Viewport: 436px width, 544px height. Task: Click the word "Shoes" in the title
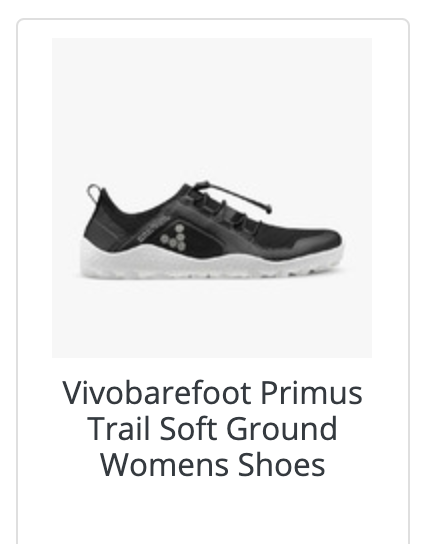pyautogui.click(x=282, y=465)
